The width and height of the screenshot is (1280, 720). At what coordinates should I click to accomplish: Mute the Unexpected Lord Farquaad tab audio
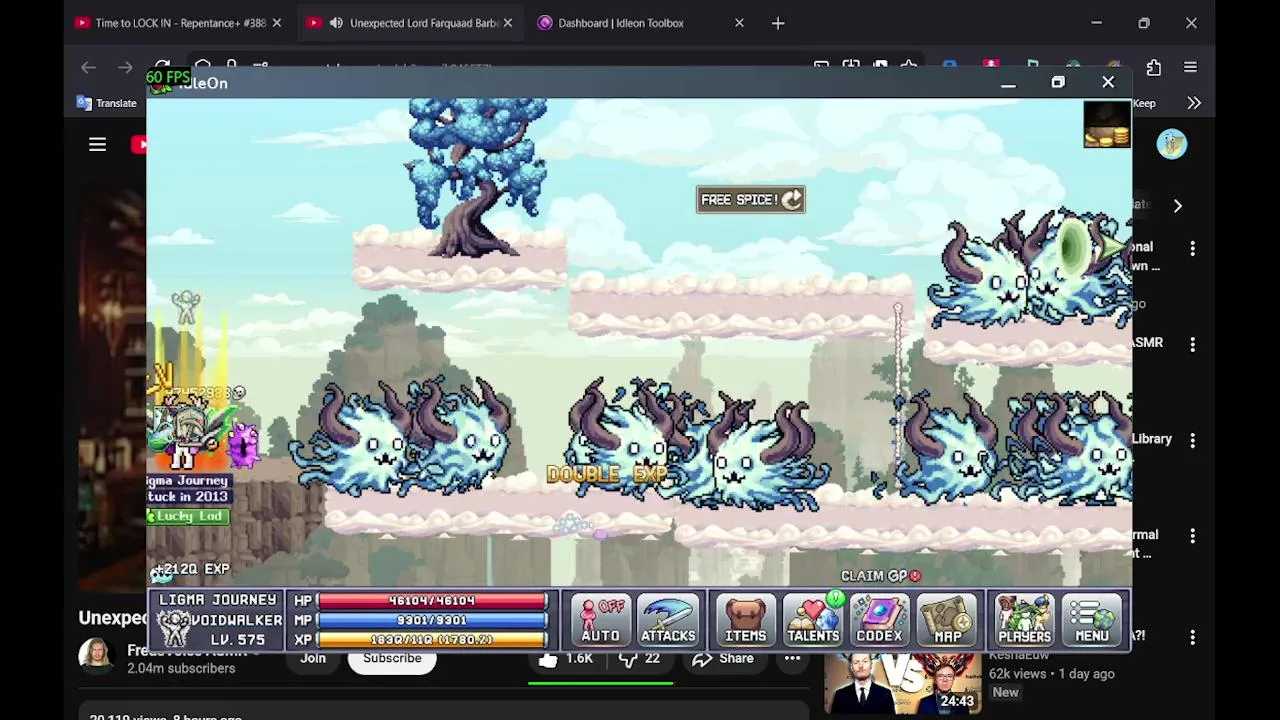337,23
